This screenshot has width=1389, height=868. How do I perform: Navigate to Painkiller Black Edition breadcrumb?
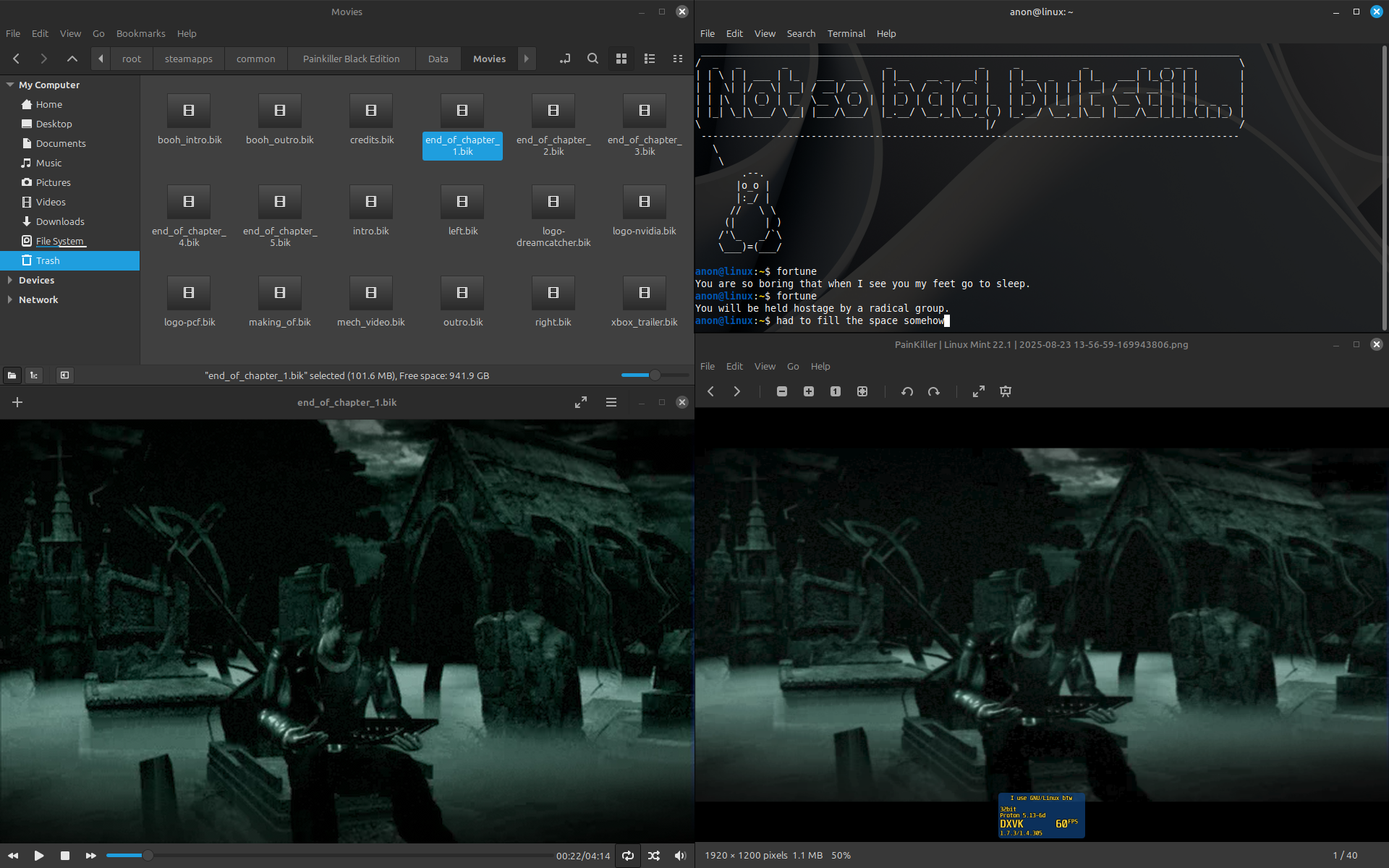[x=351, y=59]
